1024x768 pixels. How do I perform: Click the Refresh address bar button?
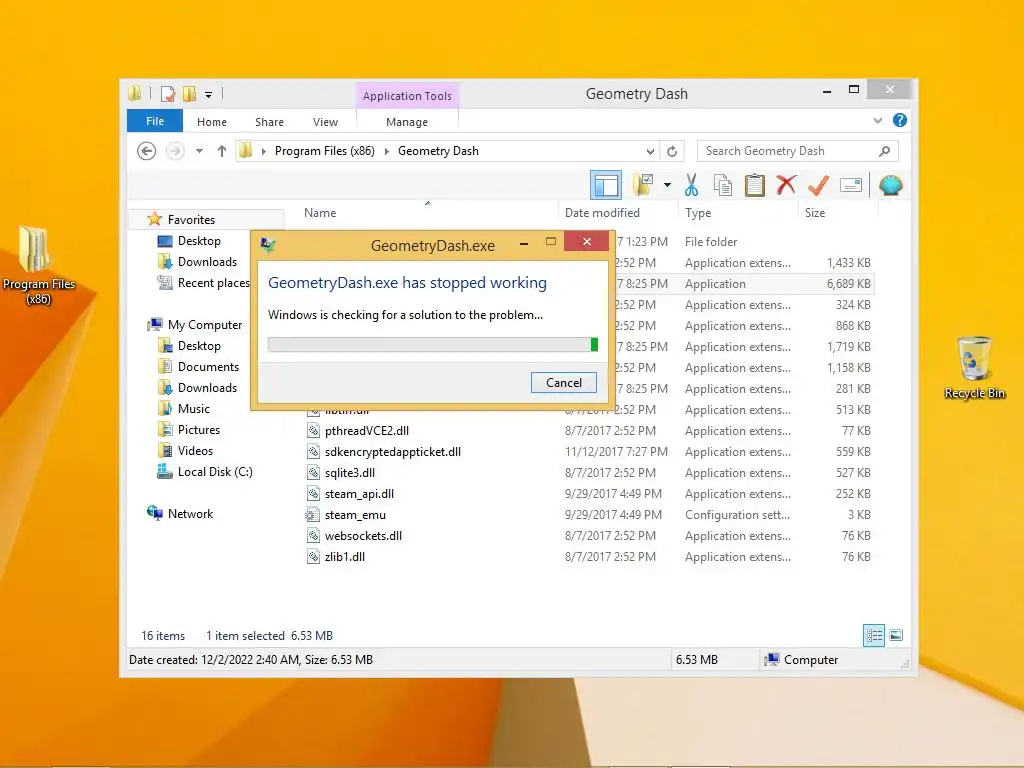click(672, 151)
